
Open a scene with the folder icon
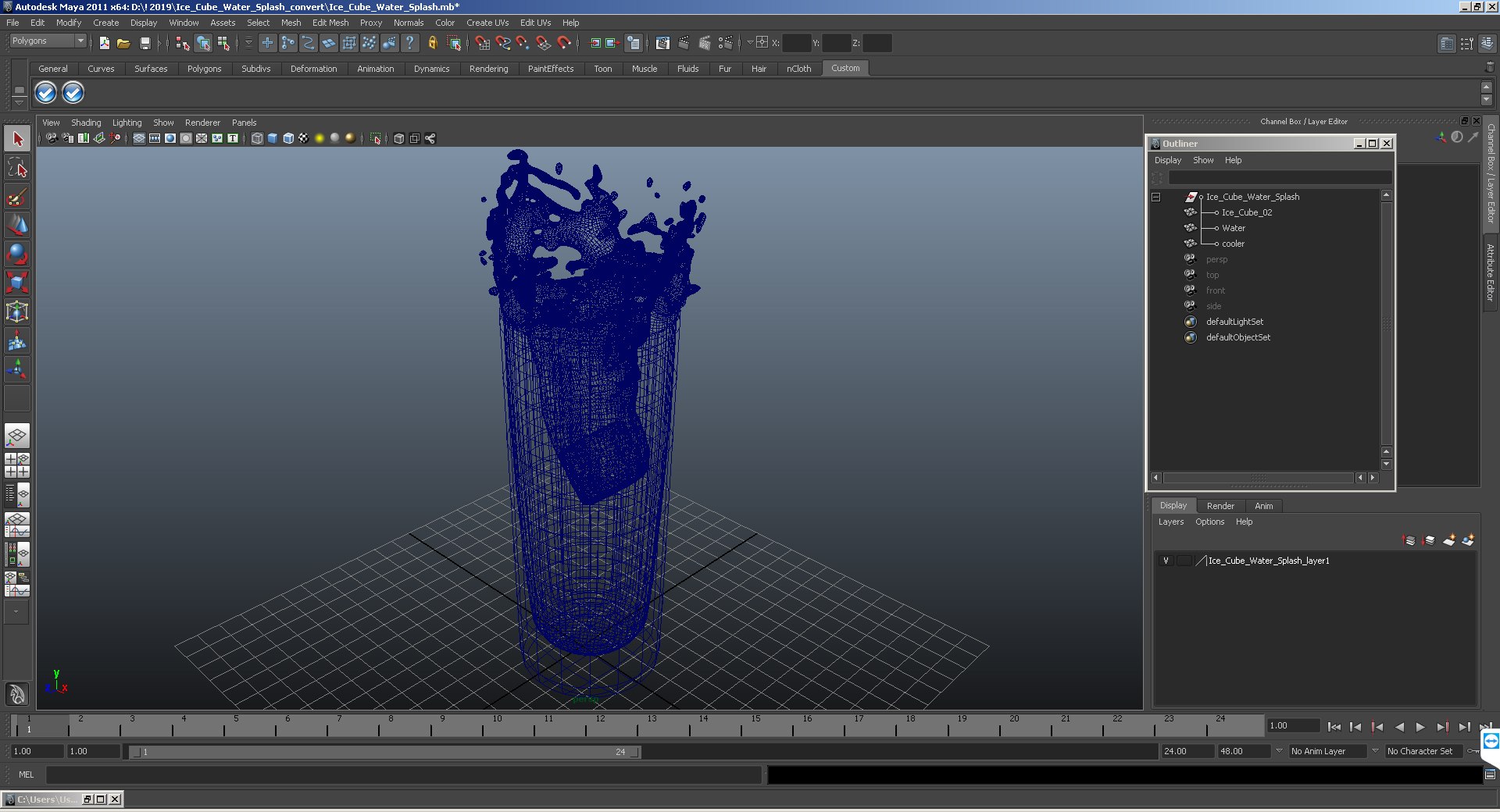123,43
